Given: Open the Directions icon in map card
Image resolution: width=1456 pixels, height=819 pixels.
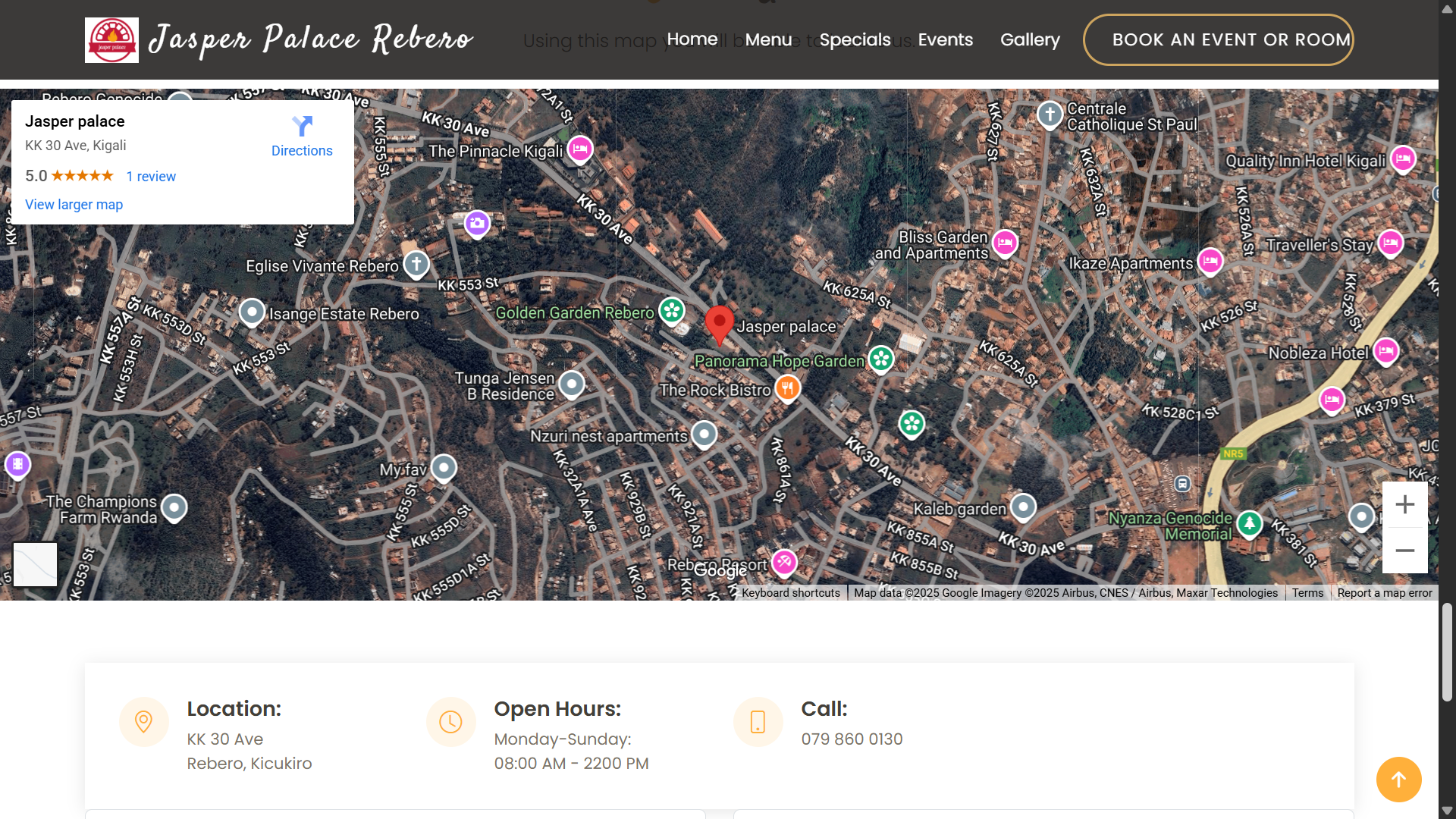Looking at the screenshot, I should [302, 126].
